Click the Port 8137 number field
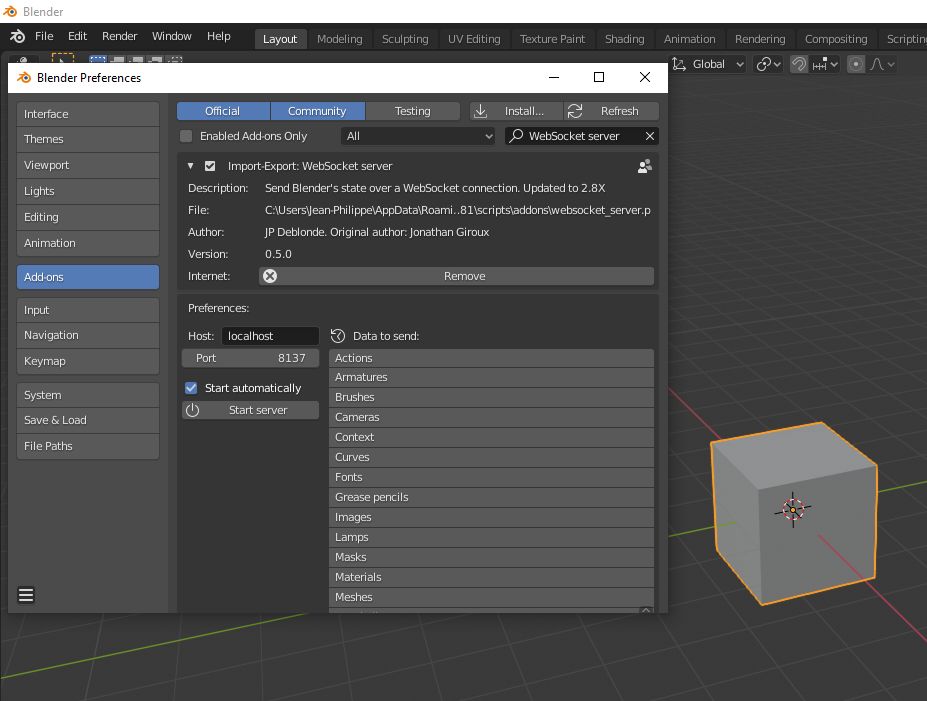This screenshot has width=927, height=701. [x=250, y=358]
